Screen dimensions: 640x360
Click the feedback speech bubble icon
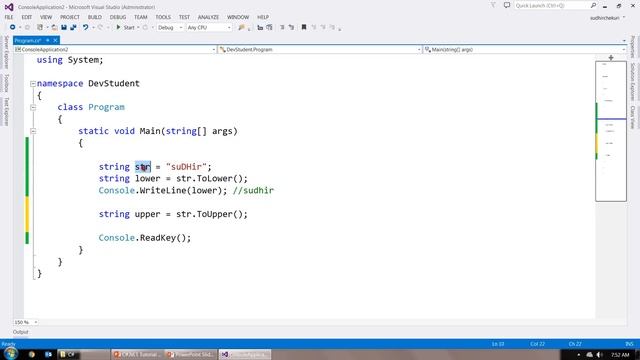click(507, 5)
